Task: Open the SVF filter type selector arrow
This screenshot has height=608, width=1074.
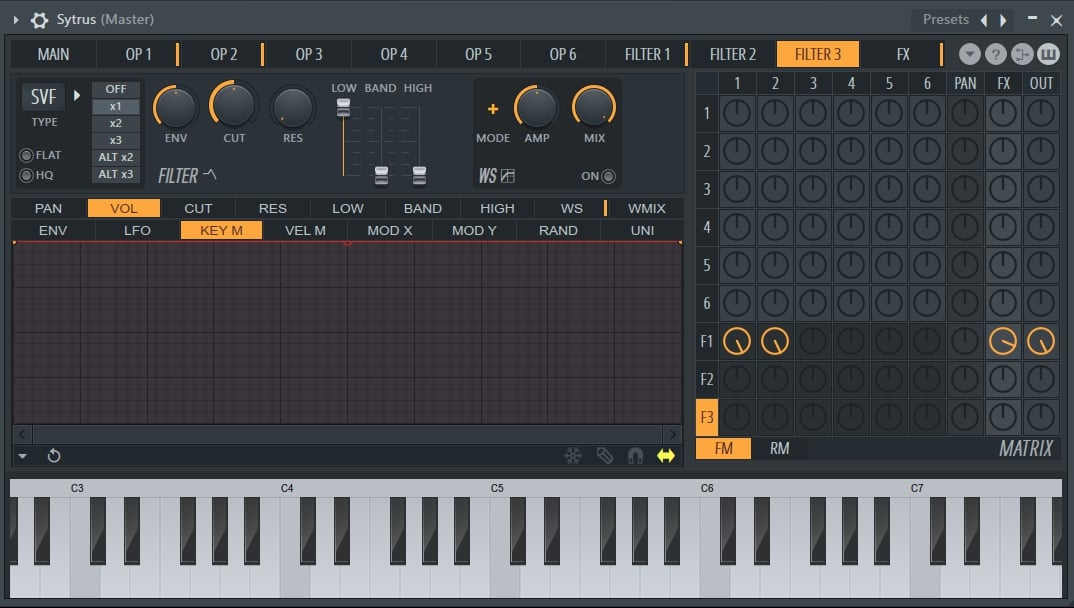Action: click(79, 96)
